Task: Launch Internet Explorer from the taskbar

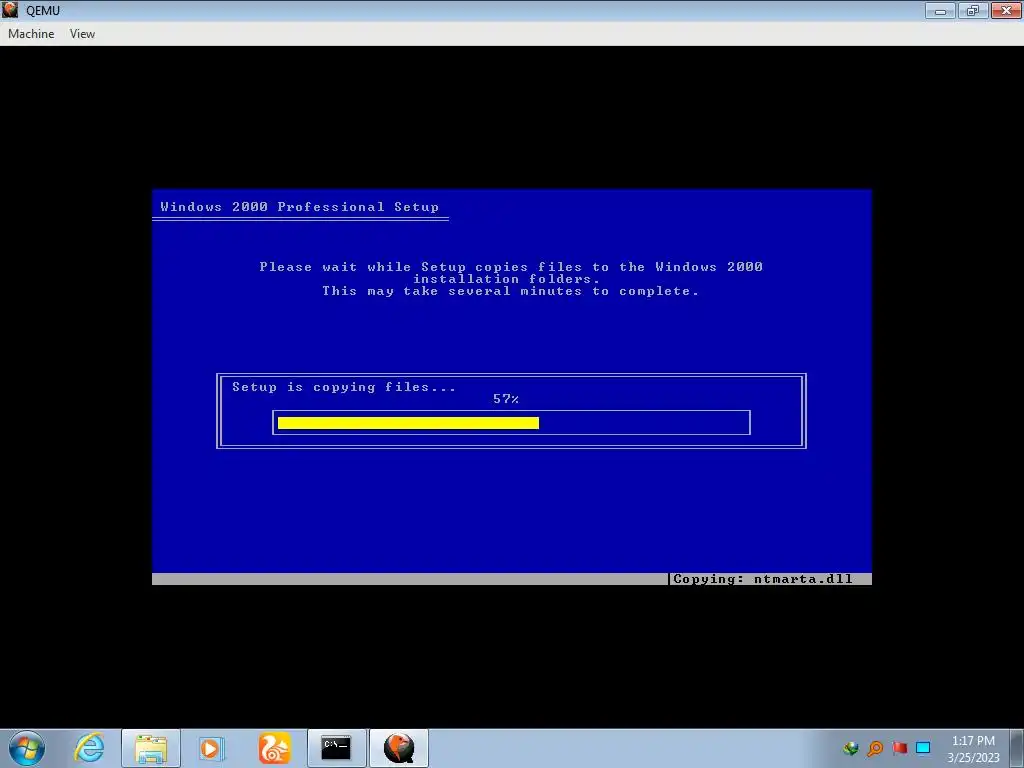Action: point(89,748)
